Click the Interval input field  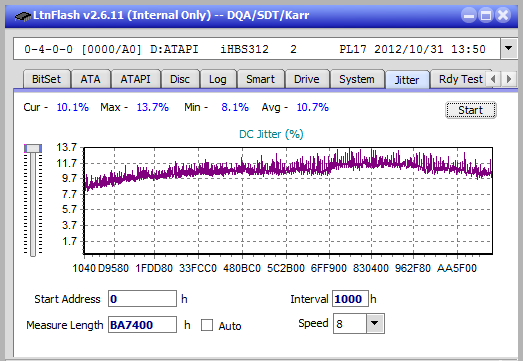(x=350, y=299)
